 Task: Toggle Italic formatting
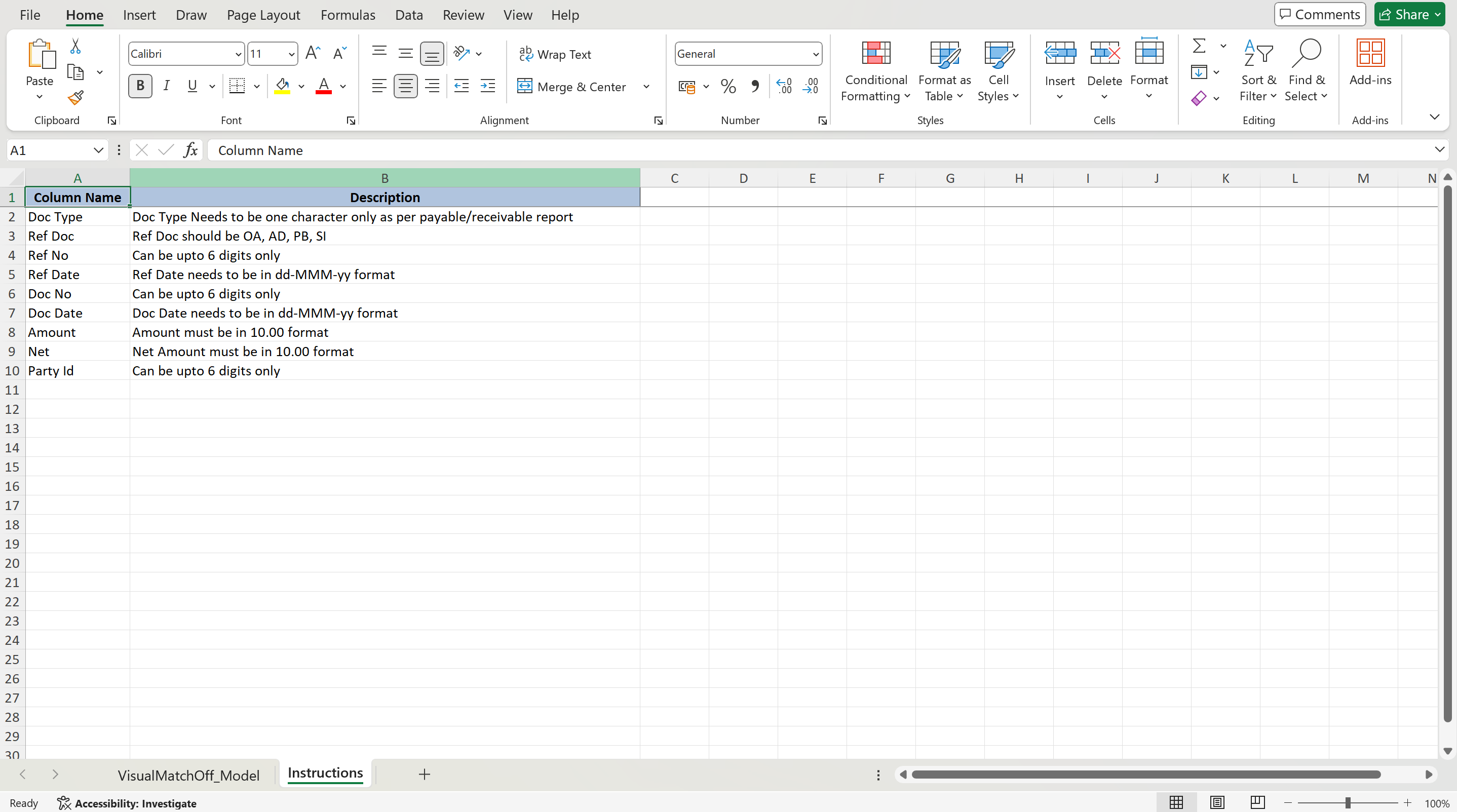(x=166, y=86)
